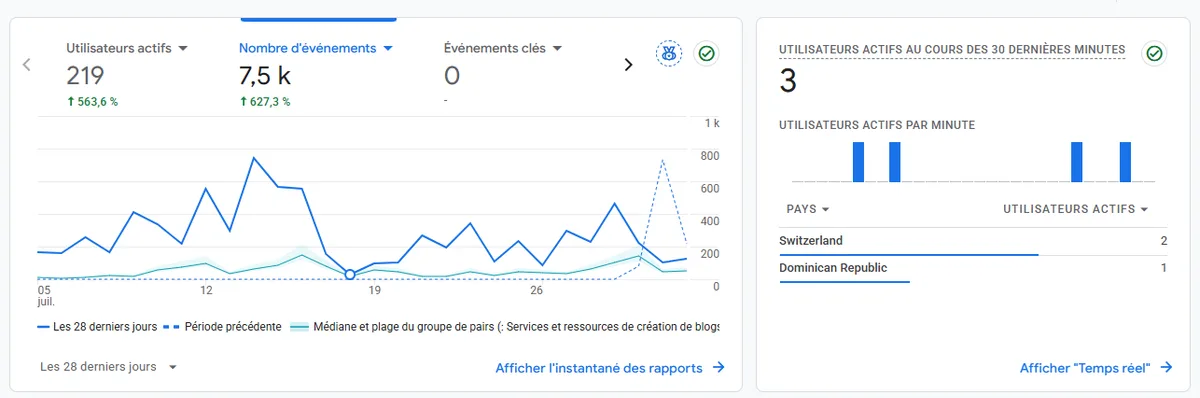Click the 12 date label on chart axis
The height and width of the screenshot is (398, 1200).
206,290
